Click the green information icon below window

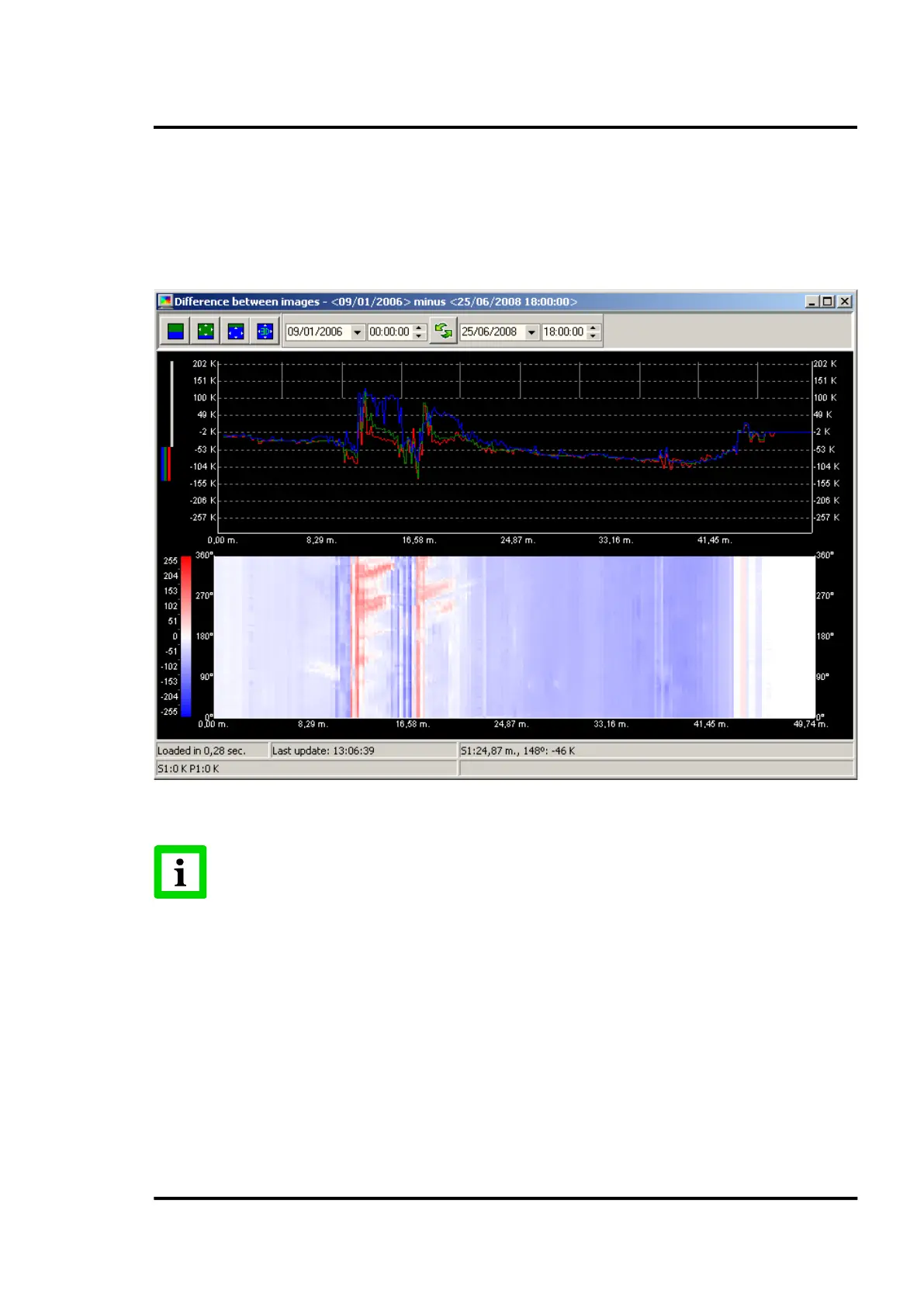pos(180,872)
